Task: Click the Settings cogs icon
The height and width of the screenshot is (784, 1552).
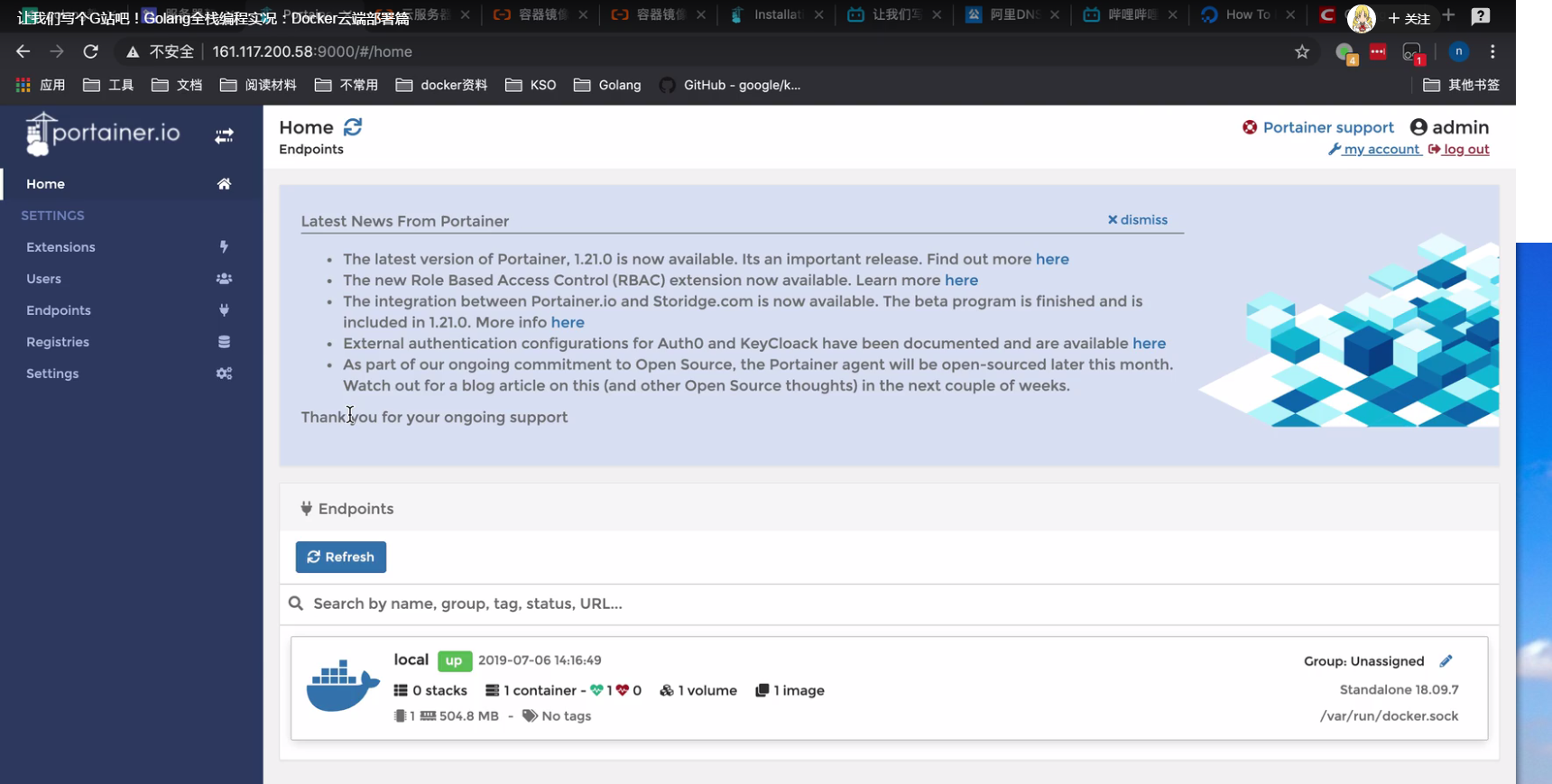Action: point(224,374)
